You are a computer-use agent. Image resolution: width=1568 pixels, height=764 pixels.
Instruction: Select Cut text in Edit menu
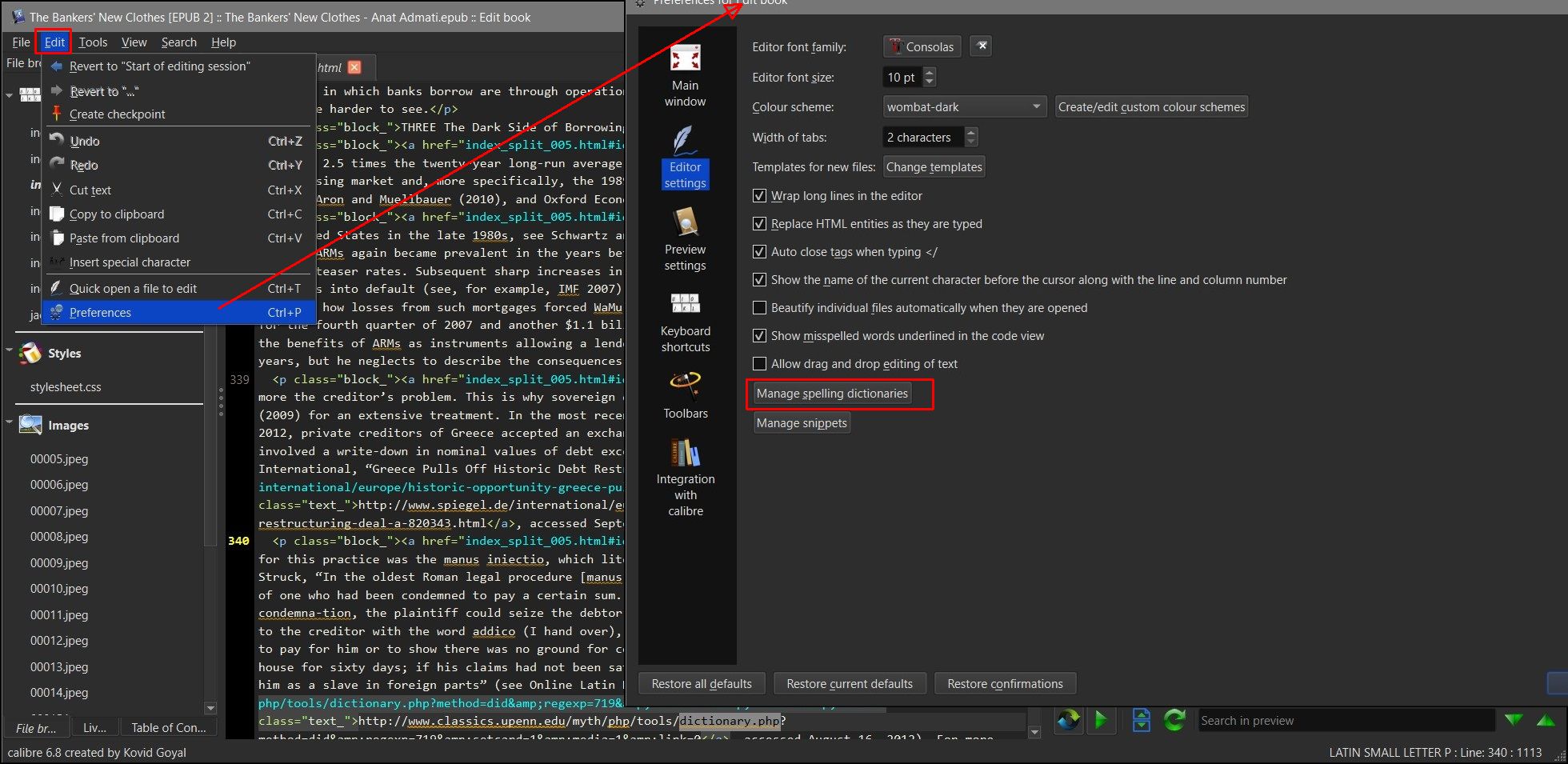(179, 190)
